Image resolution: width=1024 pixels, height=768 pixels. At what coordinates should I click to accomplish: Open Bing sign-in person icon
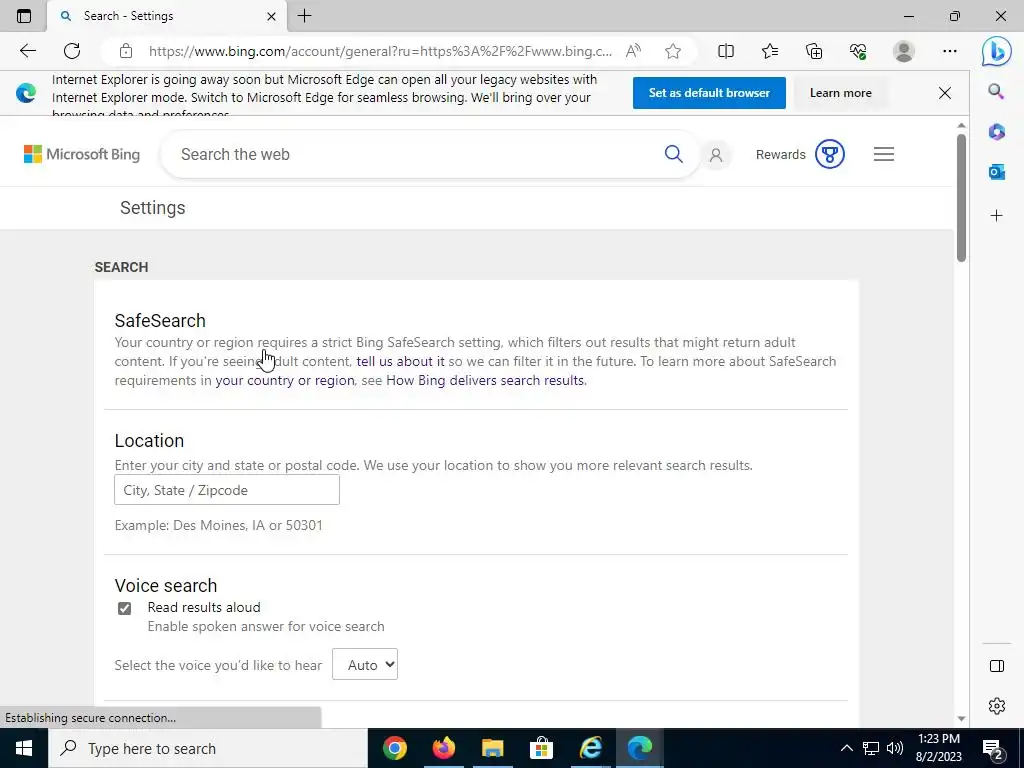coord(716,155)
